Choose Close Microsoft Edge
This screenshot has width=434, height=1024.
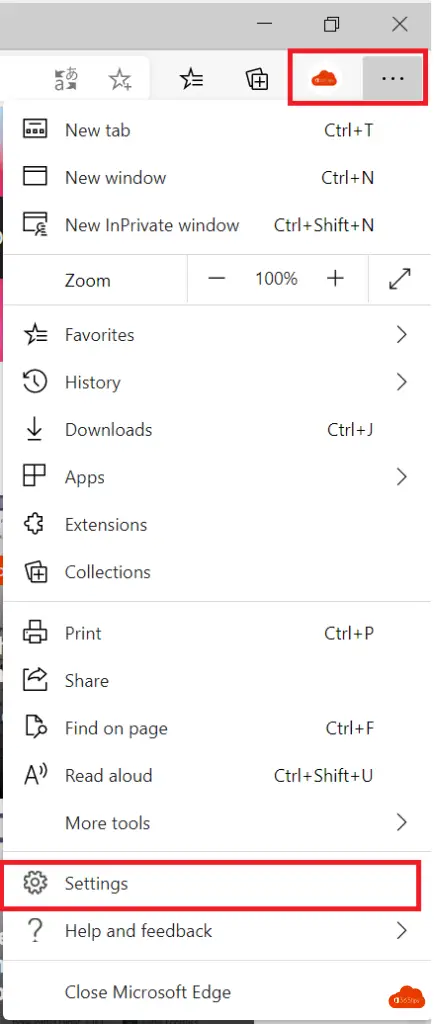coord(215,993)
